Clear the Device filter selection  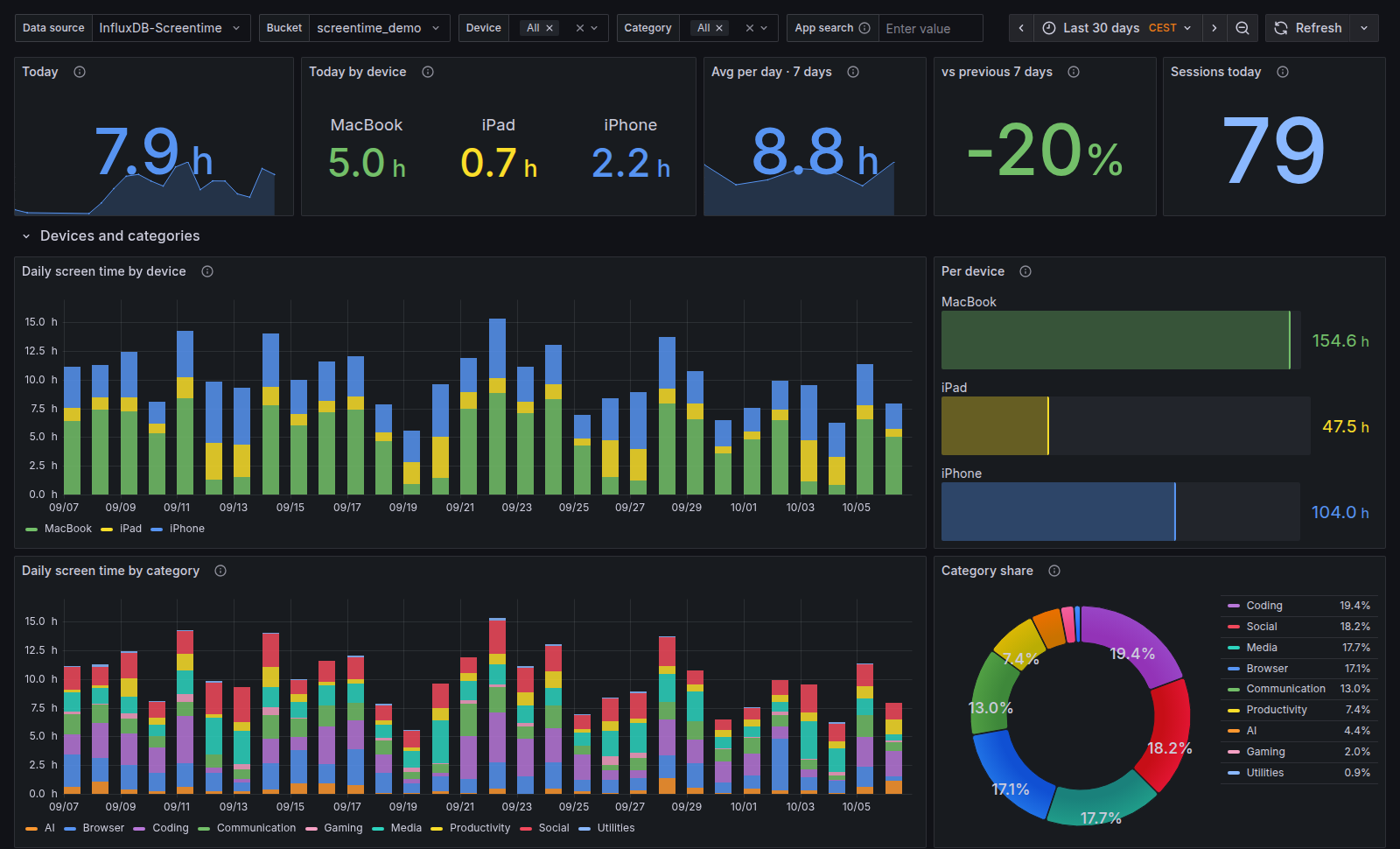(x=579, y=28)
